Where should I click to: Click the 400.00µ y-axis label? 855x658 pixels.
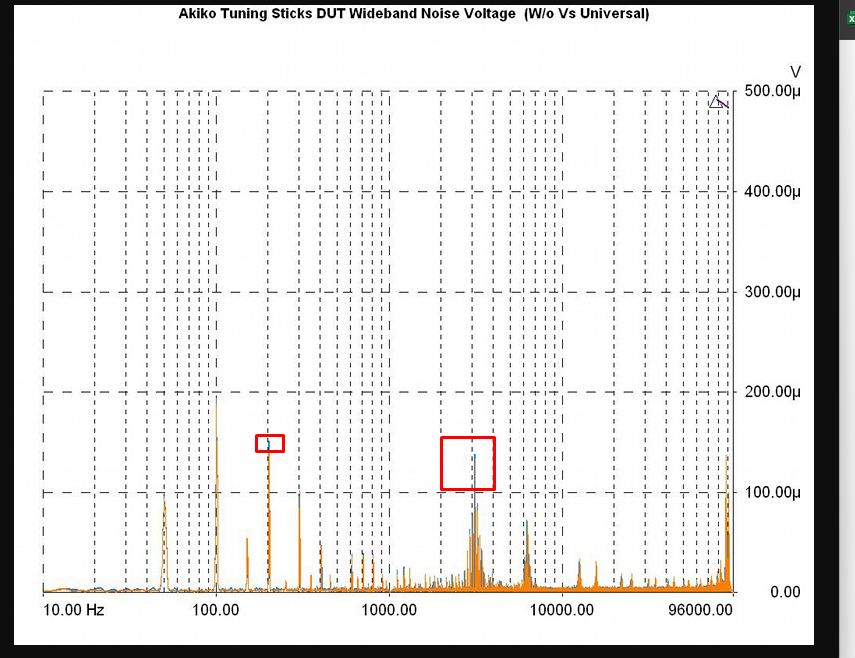click(772, 191)
